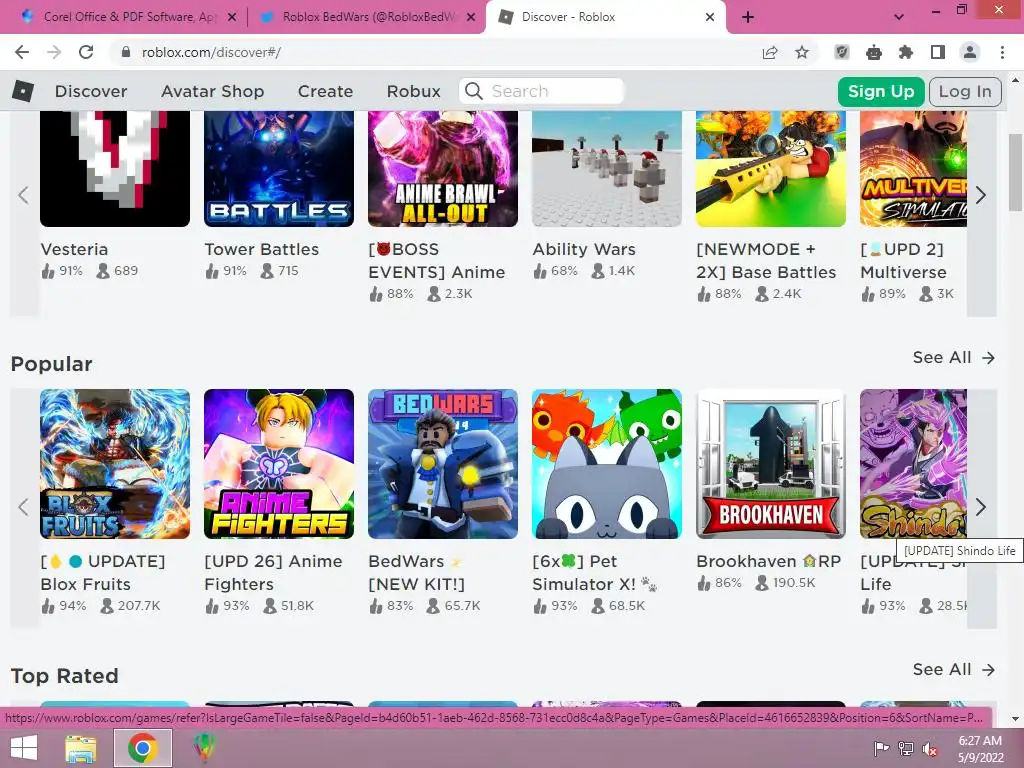Open File Explorer from taskbar
The width and height of the screenshot is (1024, 768).
click(x=80, y=748)
